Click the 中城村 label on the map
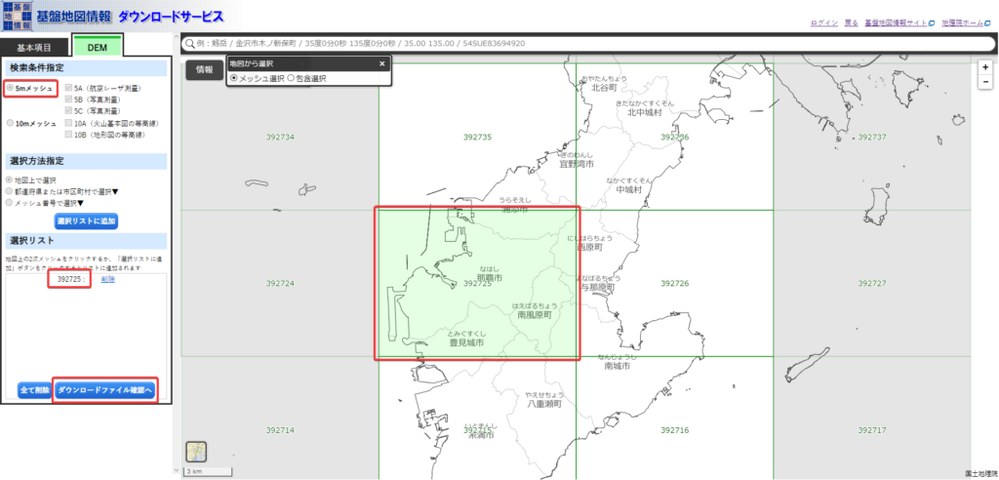Viewport: 999px width, 480px height. click(x=629, y=189)
